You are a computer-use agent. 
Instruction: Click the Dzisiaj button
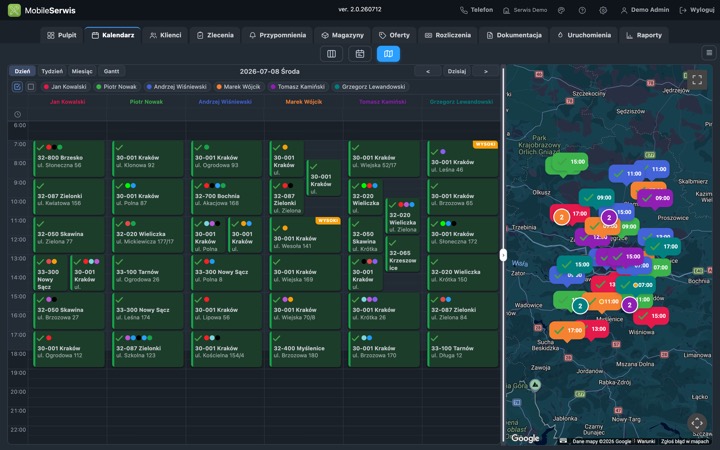pos(456,71)
